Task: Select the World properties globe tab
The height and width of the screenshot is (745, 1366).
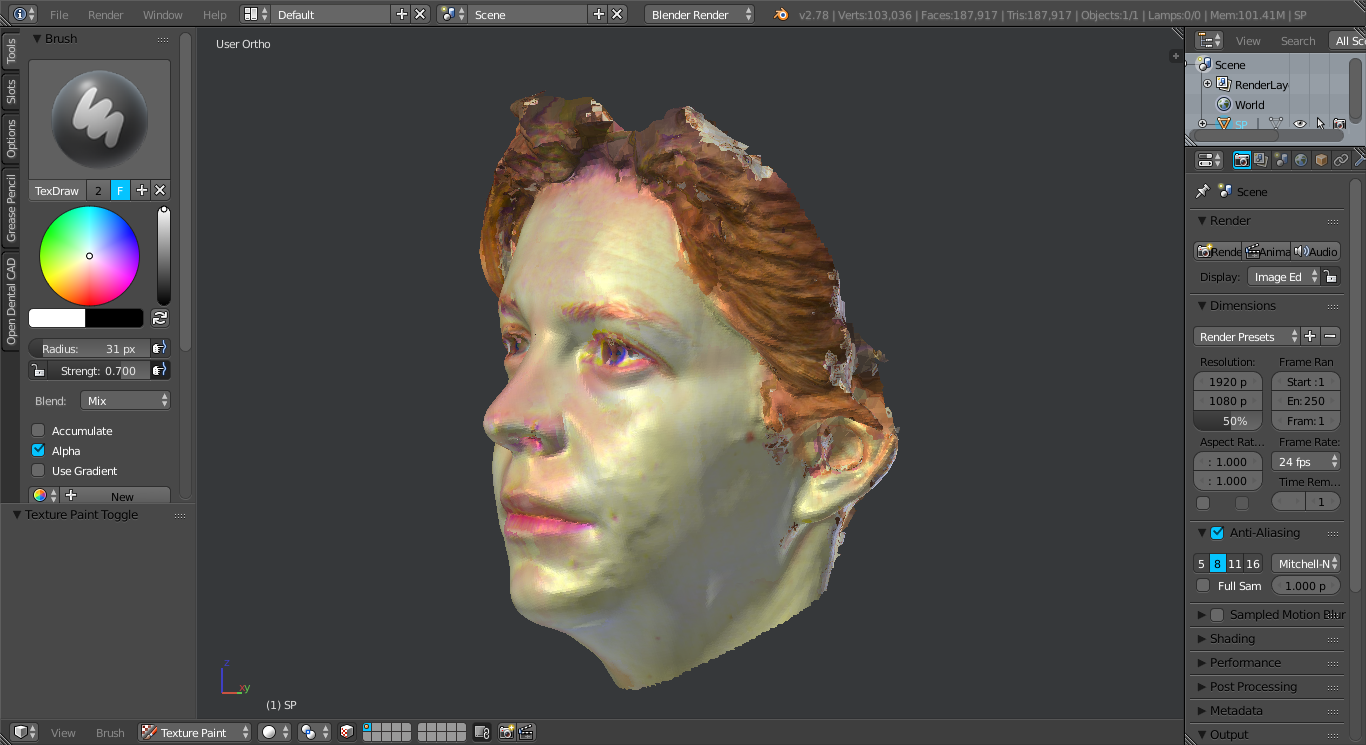Action: [1301, 160]
